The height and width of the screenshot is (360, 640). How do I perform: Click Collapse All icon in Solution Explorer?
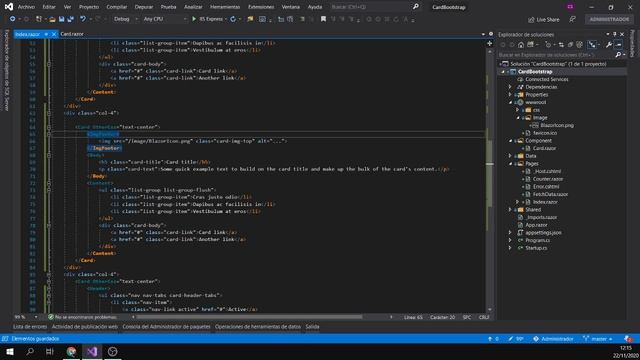(570, 44)
